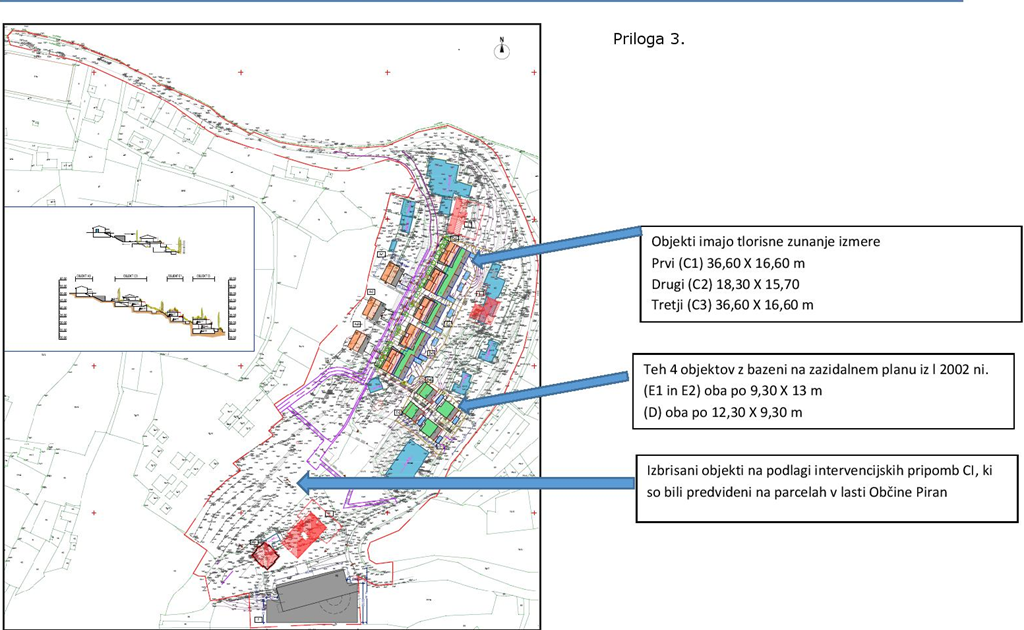Open the upper cross-section drawing in the inset

(x=137, y=238)
